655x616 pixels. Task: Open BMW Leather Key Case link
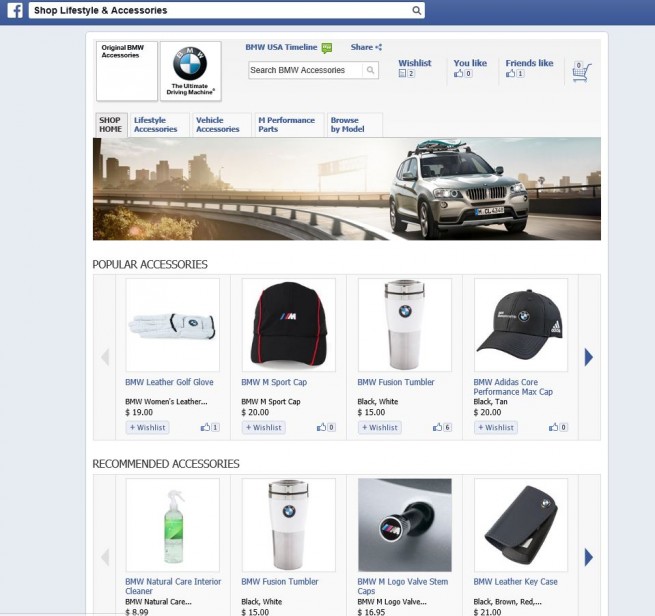click(515, 582)
